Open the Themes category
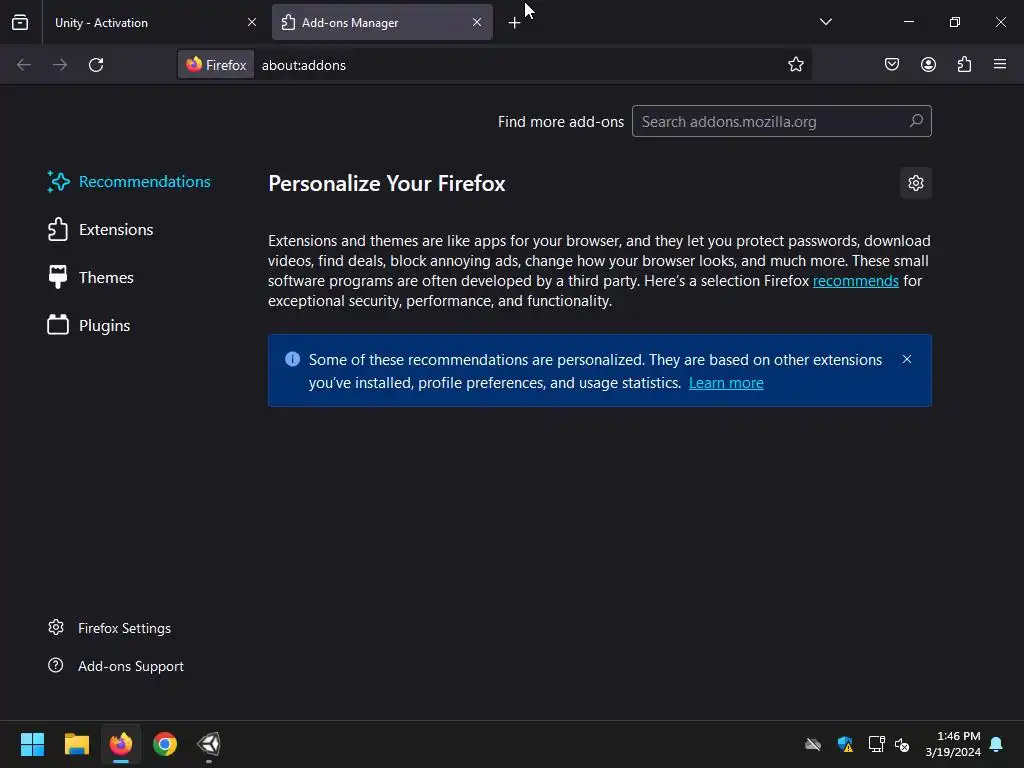 click(90, 278)
